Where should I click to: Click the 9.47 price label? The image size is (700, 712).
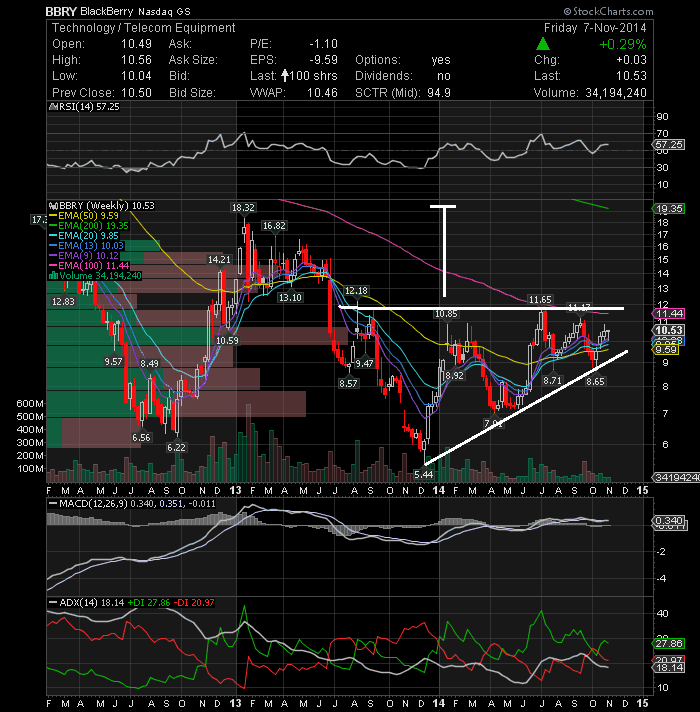(x=364, y=363)
